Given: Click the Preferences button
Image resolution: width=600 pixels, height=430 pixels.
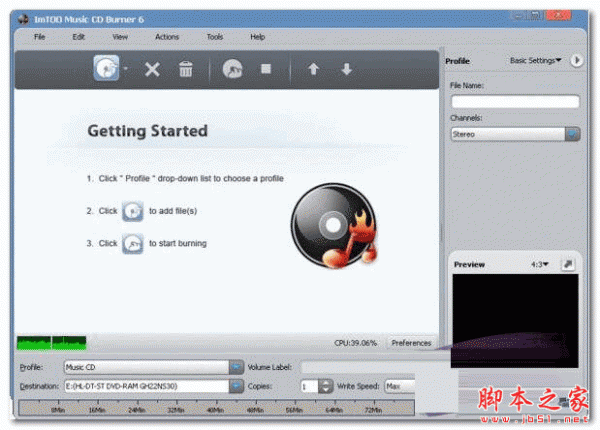Looking at the screenshot, I should click(x=411, y=343).
